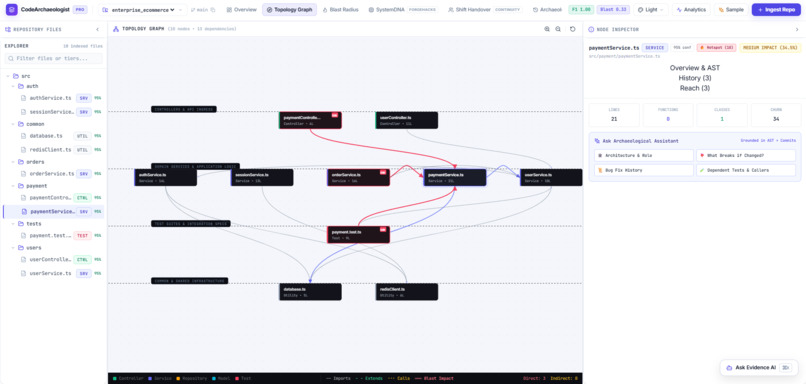Open sessionService file in explorer
Image resolution: width=806 pixels, height=384 pixels.
coord(53,112)
